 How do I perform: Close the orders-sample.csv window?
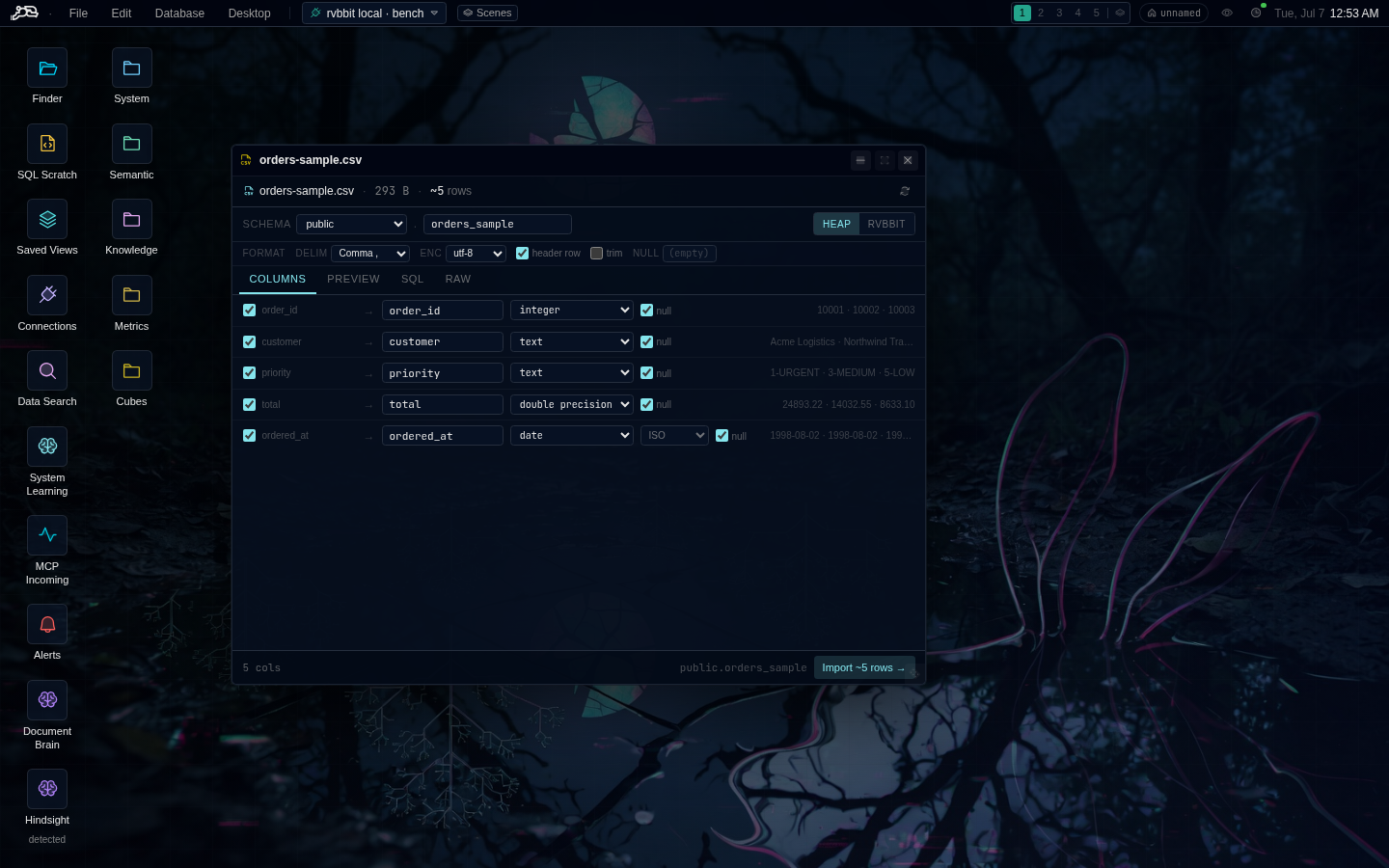coord(908,160)
